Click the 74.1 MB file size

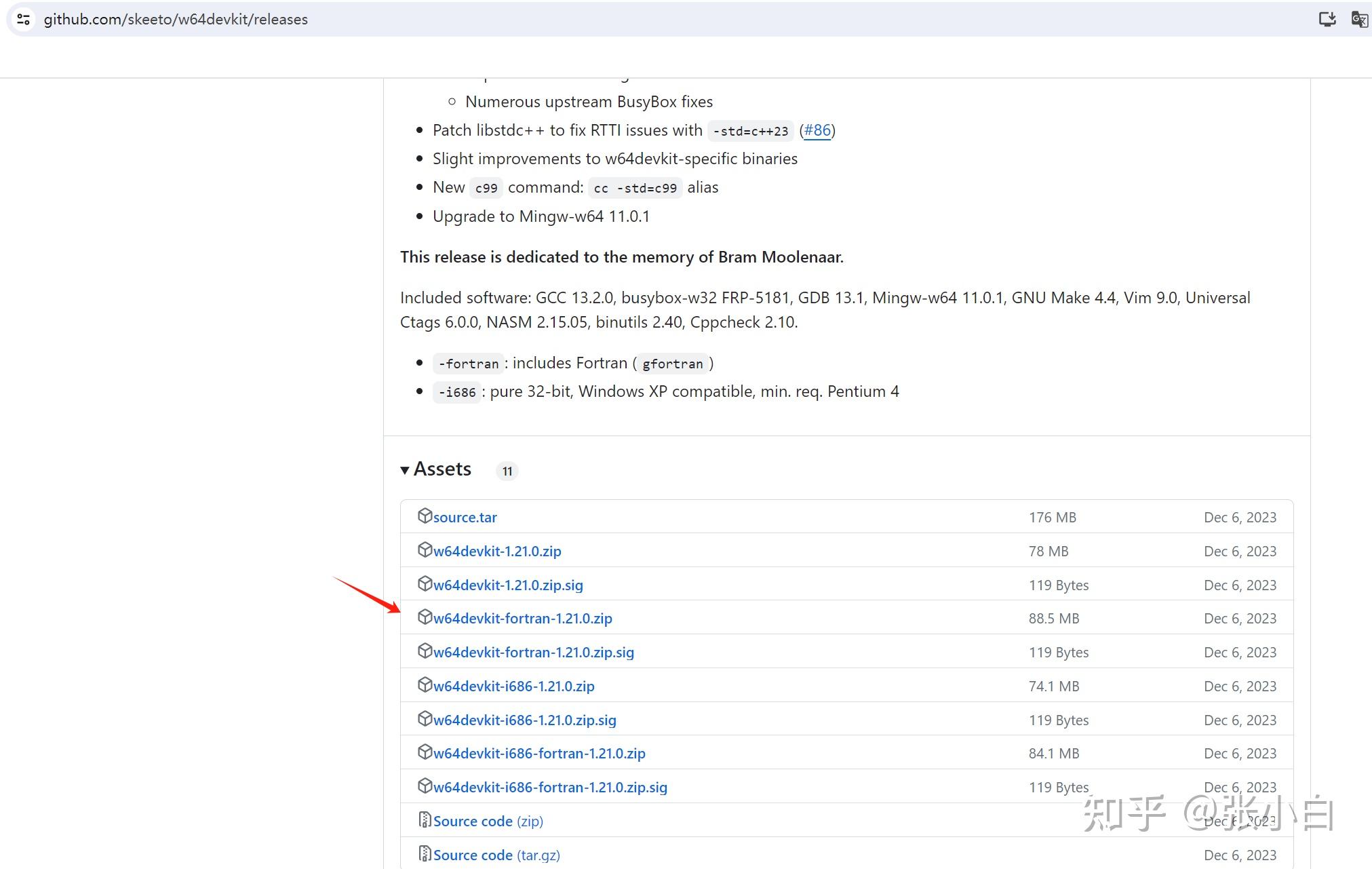point(1054,687)
